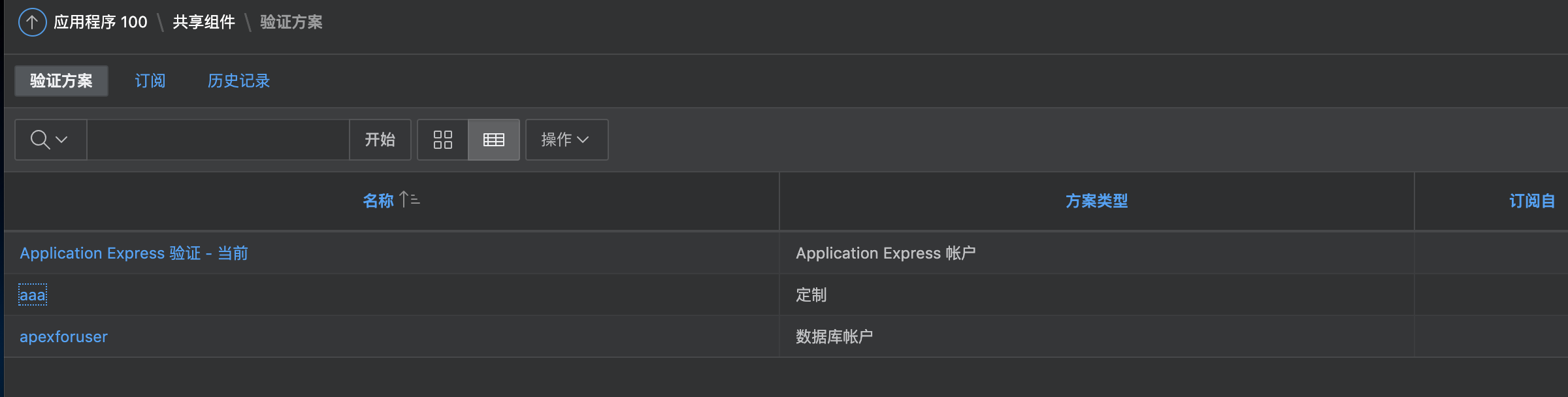The image size is (1568, 397).
Task: Click the up-arrow icon beside 应用程序 100
Action: (32, 22)
